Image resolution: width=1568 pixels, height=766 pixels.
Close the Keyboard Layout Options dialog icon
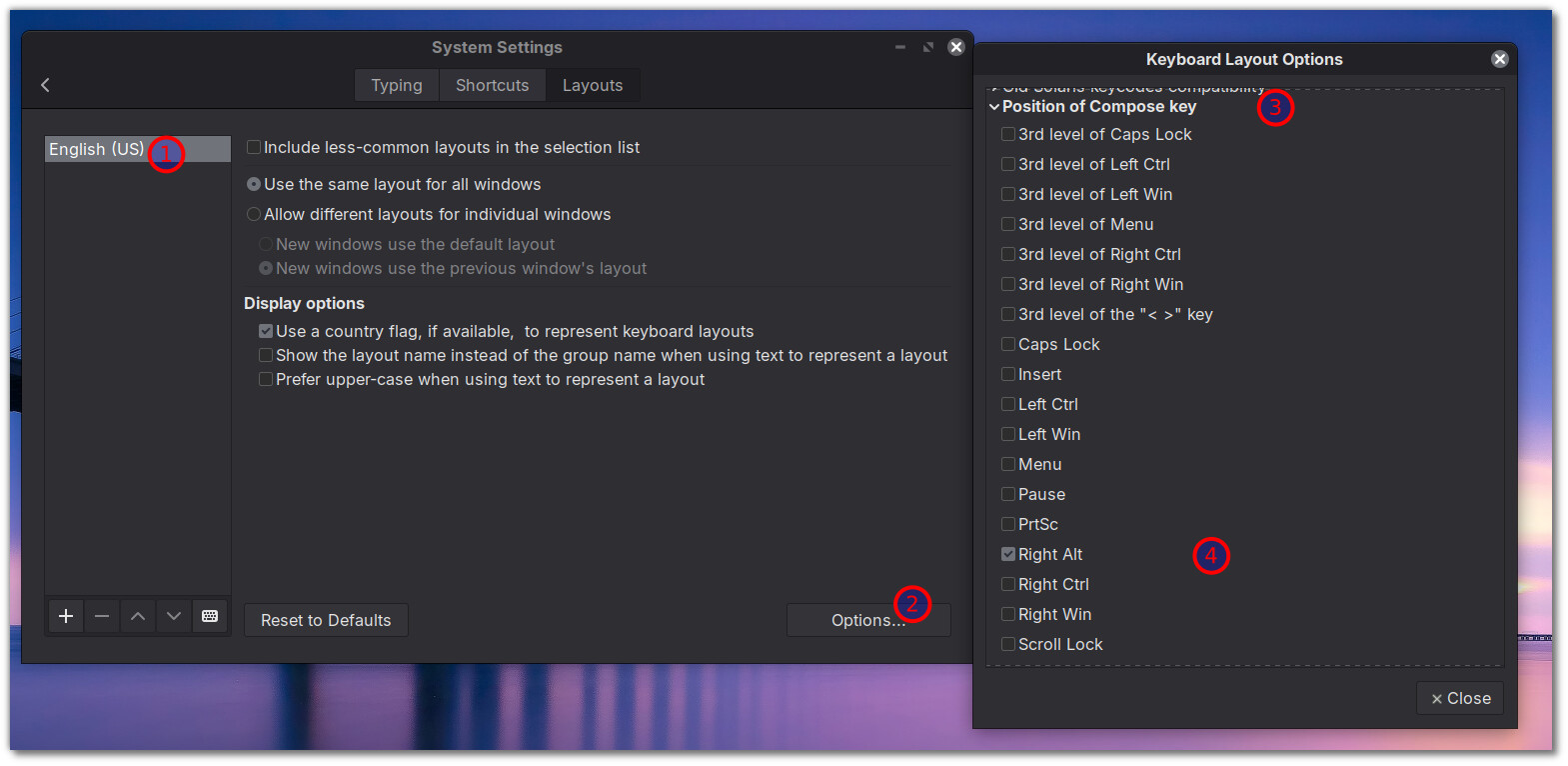click(1499, 59)
